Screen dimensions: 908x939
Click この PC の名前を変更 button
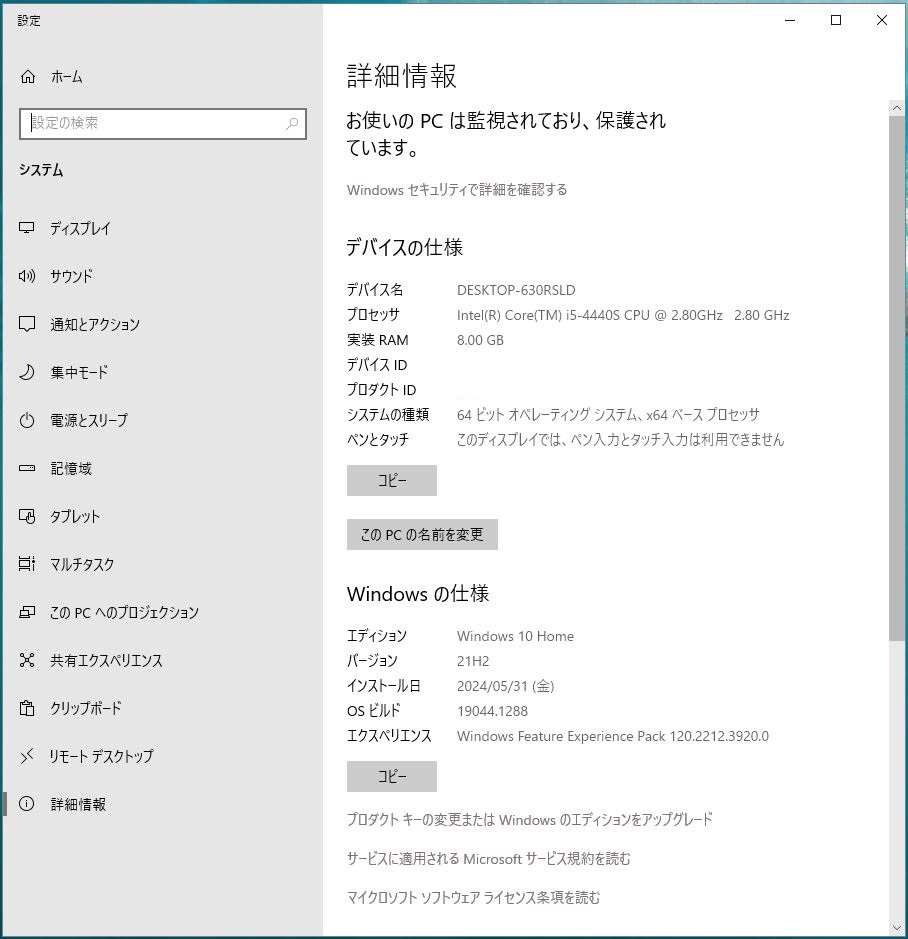(422, 534)
